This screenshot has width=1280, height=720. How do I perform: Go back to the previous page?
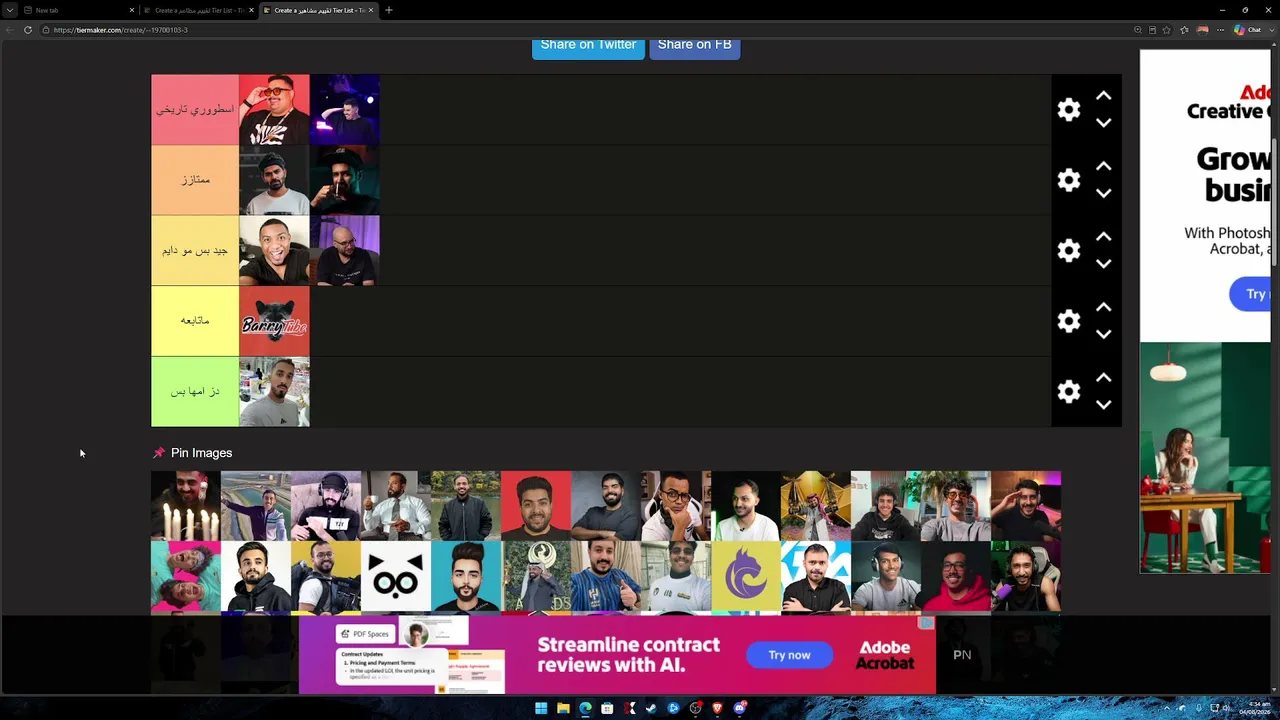[x=10, y=30]
